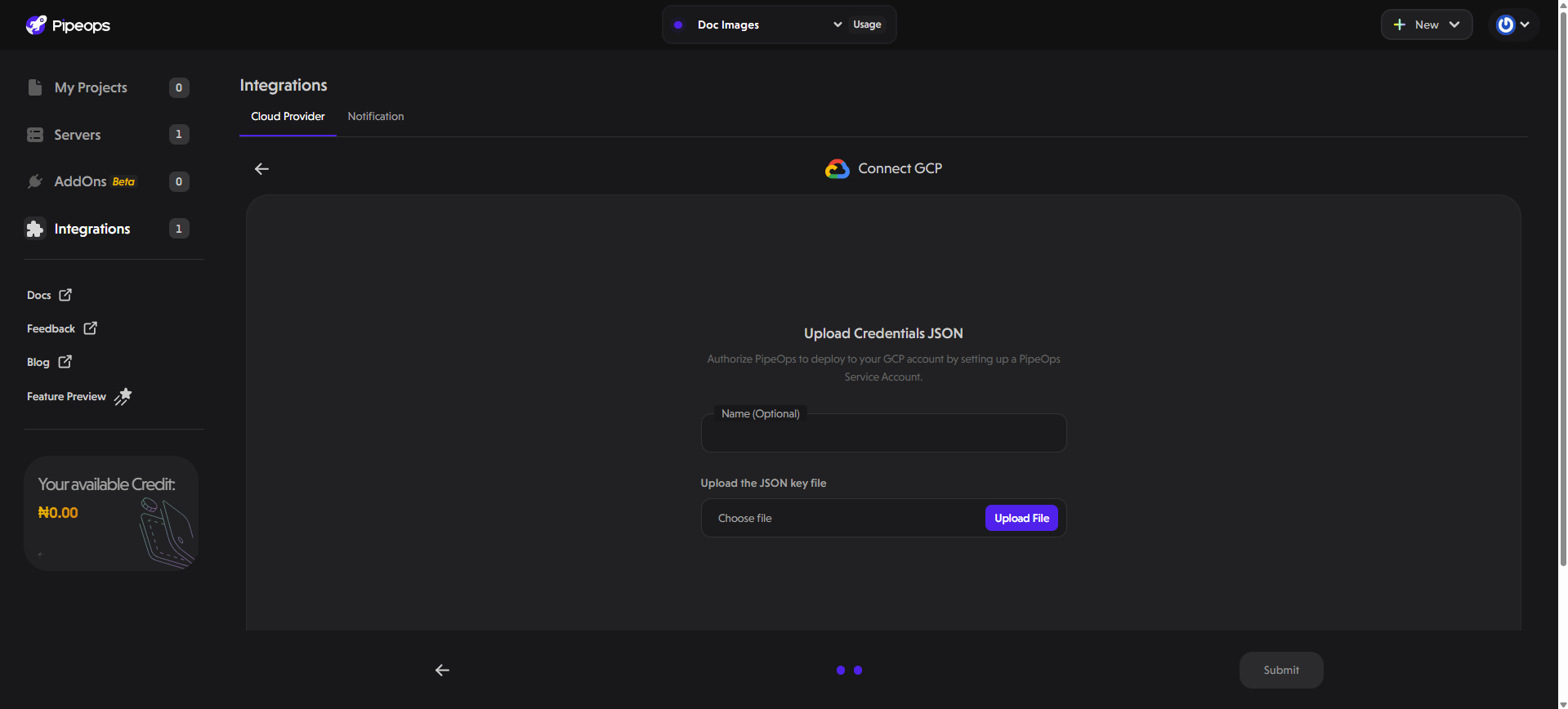Open the Servers section
1568x709 pixels.
click(78, 135)
